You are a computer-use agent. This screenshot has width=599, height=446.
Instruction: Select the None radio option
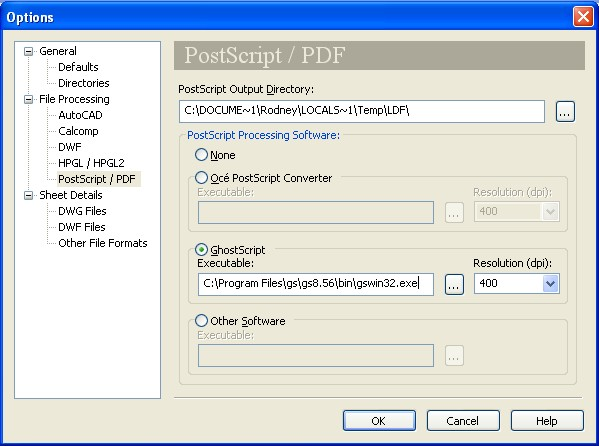[x=201, y=155]
